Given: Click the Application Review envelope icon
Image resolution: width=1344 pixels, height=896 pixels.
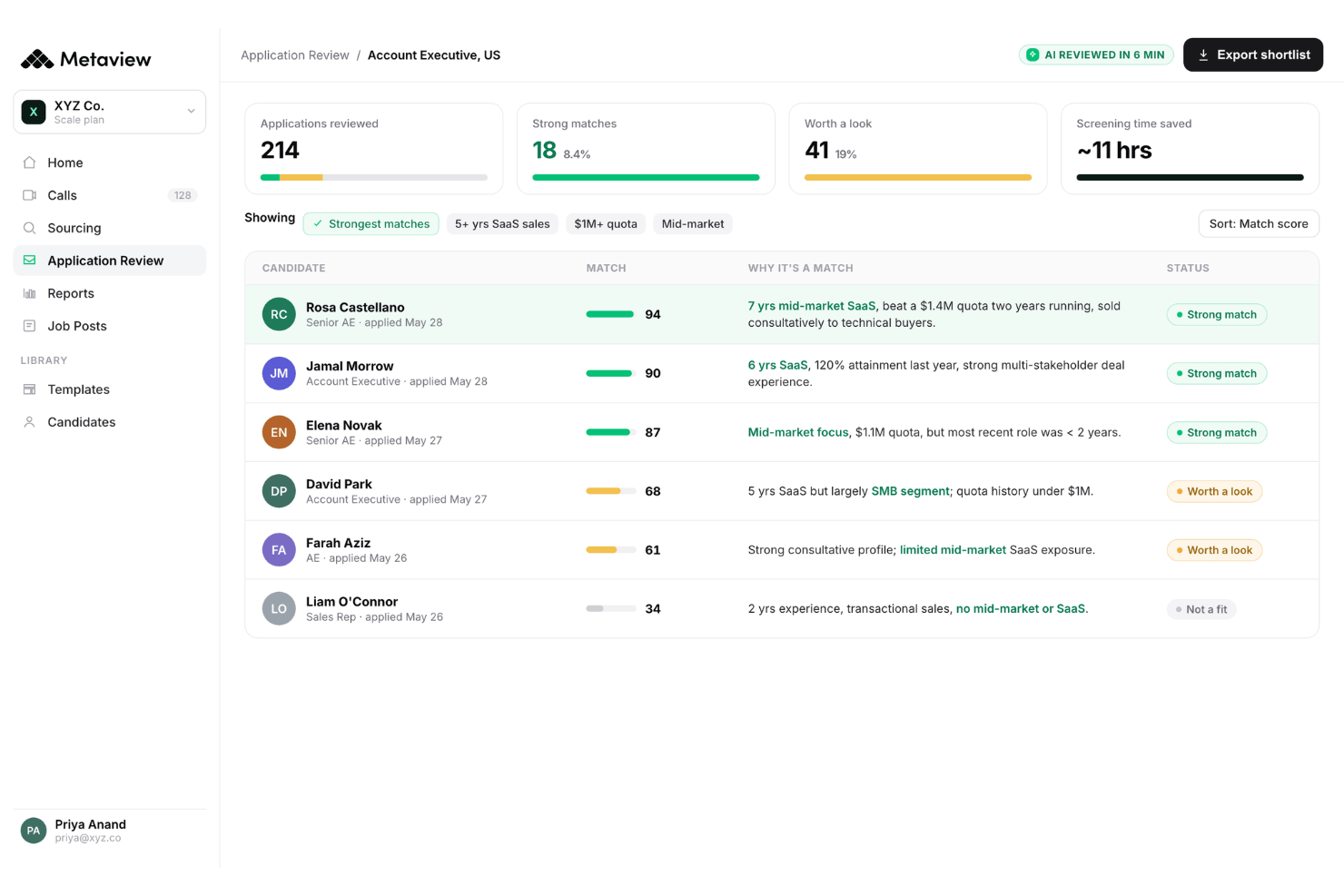Looking at the screenshot, I should click(x=29, y=261).
